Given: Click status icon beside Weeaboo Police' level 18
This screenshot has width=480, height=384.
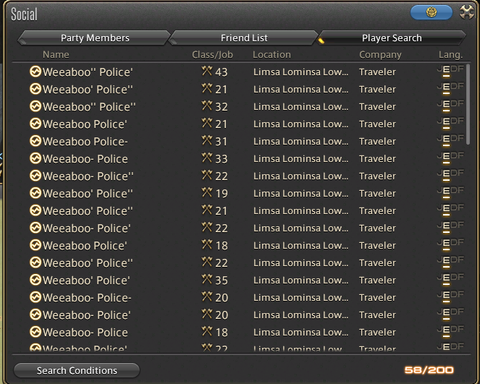Looking at the screenshot, I should (35, 245).
